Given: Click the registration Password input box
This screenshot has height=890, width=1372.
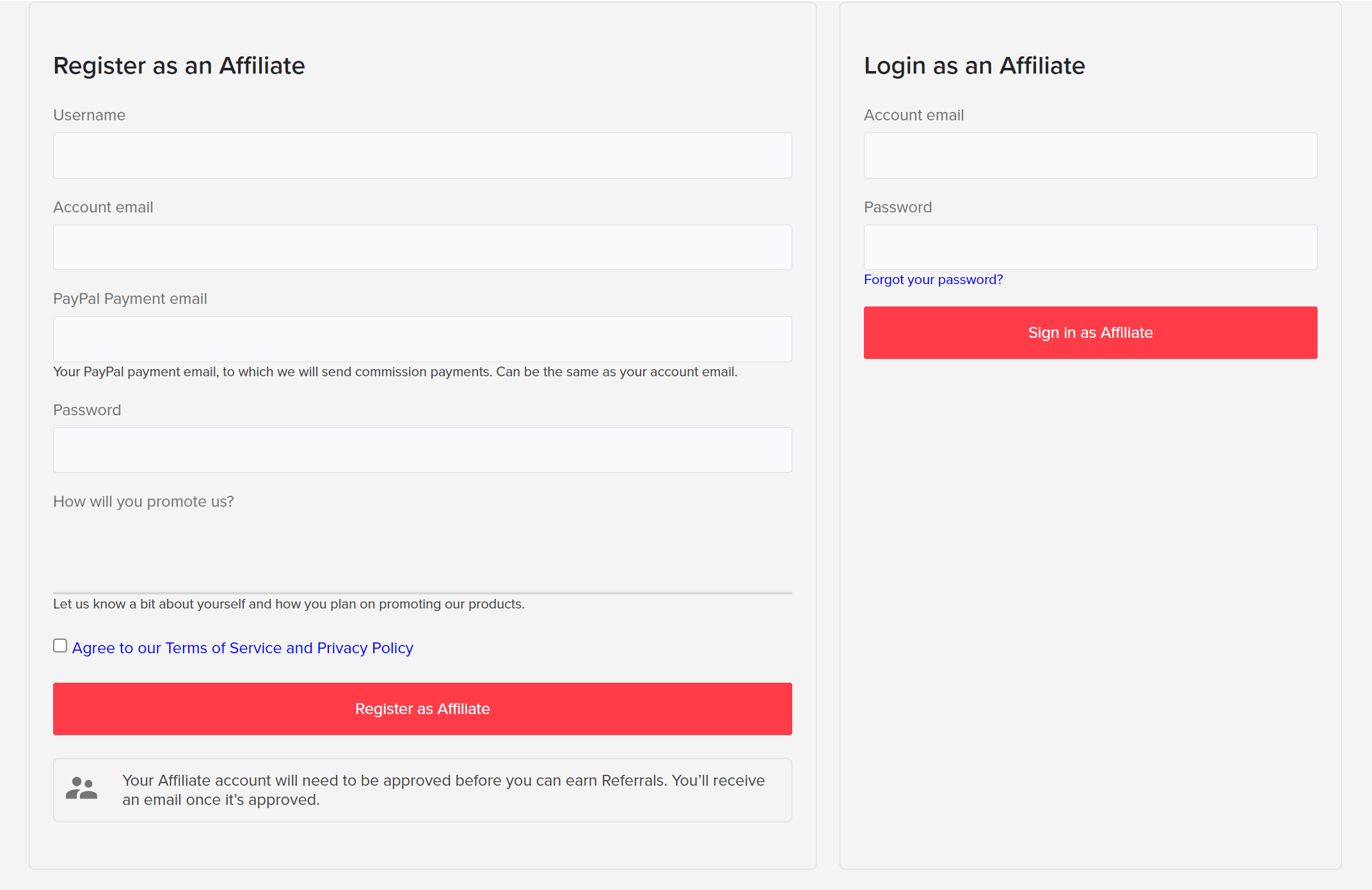Looking at the screenshot, I should (422, 450).
